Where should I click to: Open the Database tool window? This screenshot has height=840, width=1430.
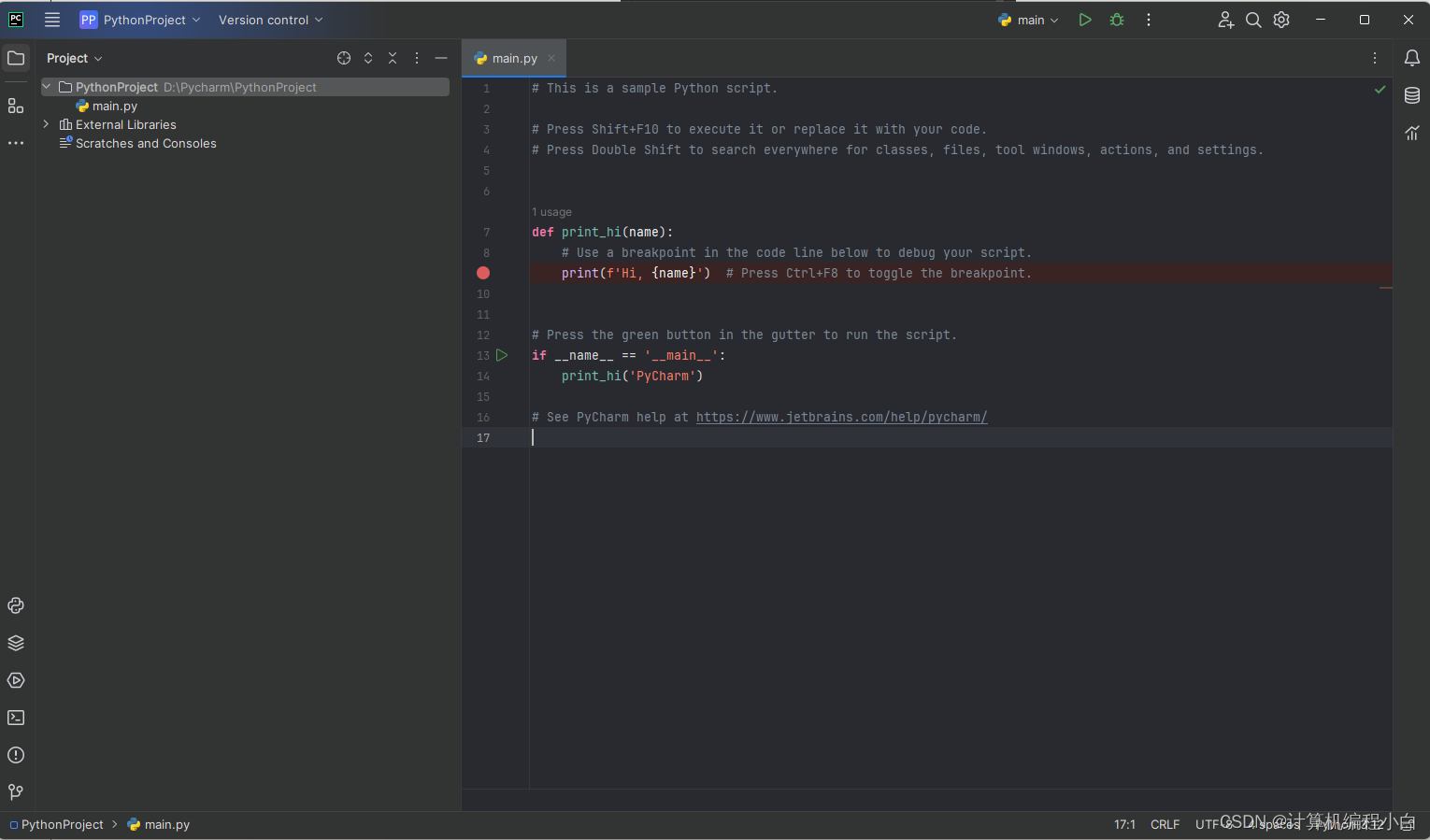[1412, 95]
